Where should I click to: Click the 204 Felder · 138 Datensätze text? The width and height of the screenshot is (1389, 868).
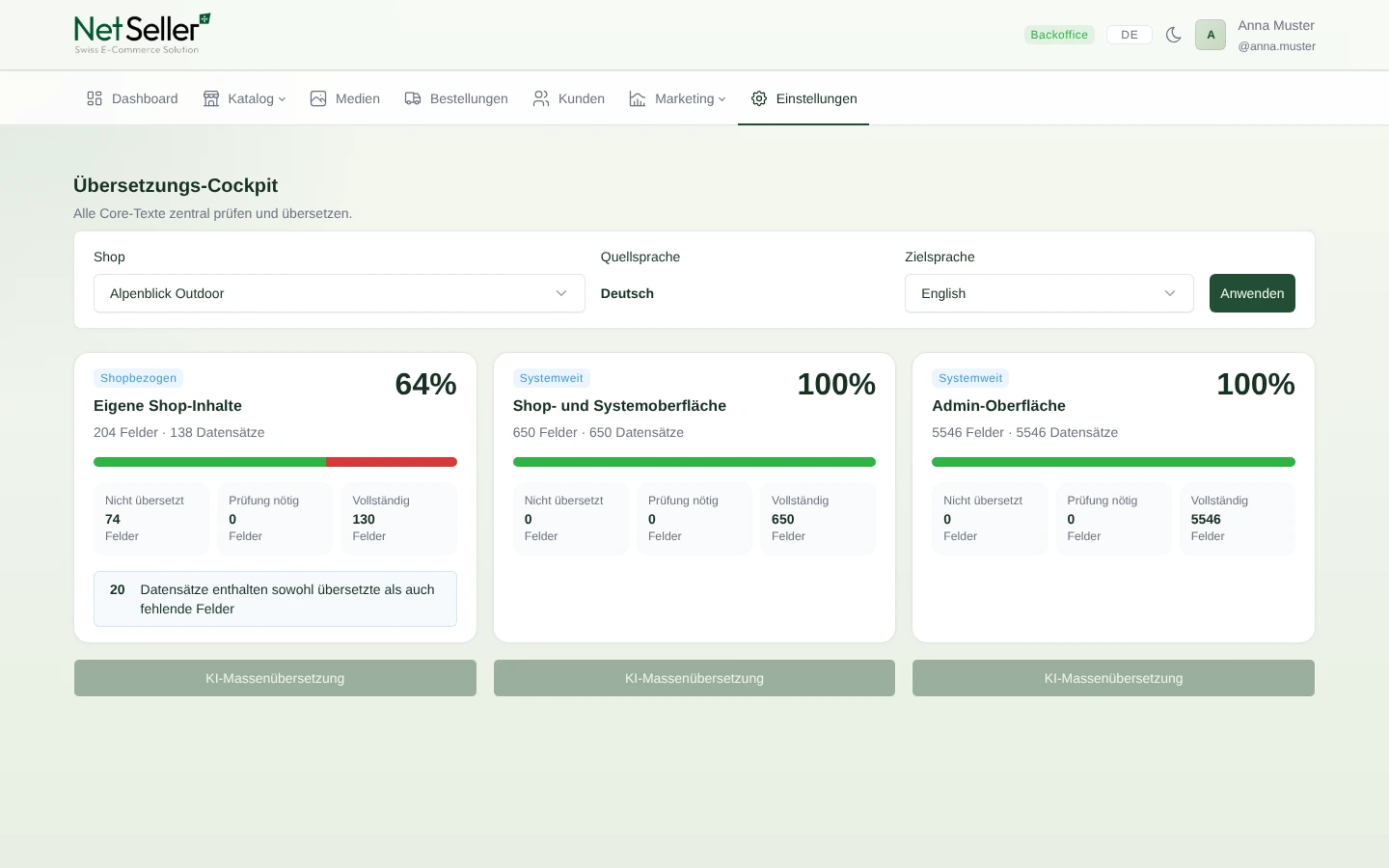tap(179, 432)
